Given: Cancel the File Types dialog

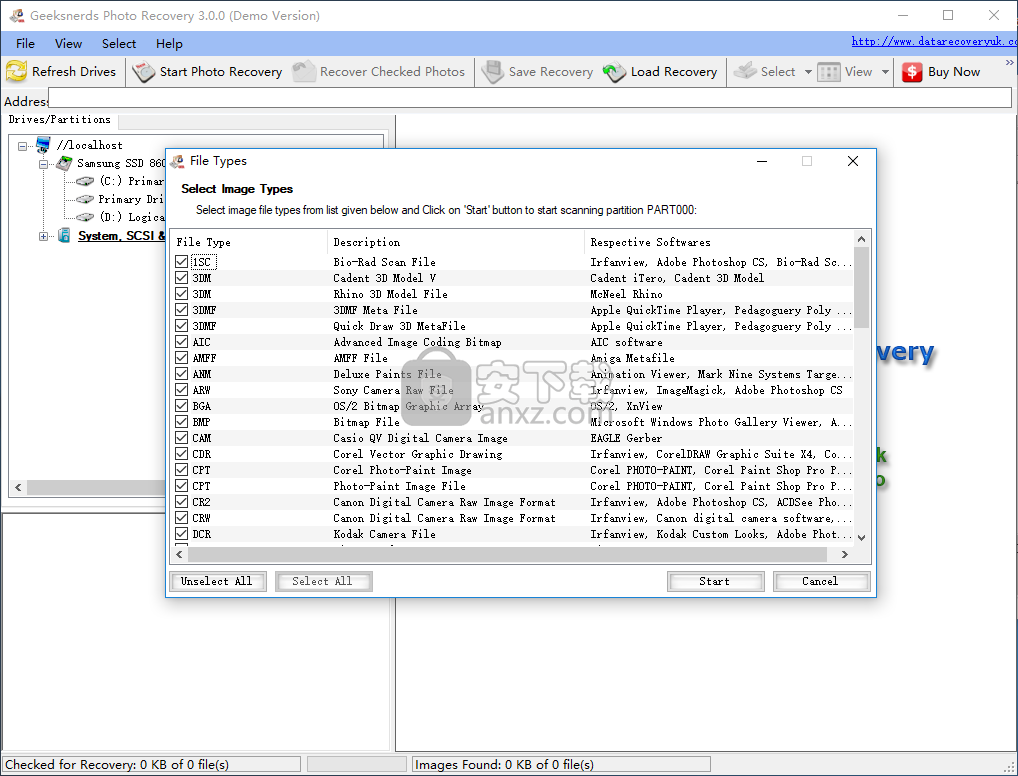Looking at the screenshot, I should coord(821,581).
